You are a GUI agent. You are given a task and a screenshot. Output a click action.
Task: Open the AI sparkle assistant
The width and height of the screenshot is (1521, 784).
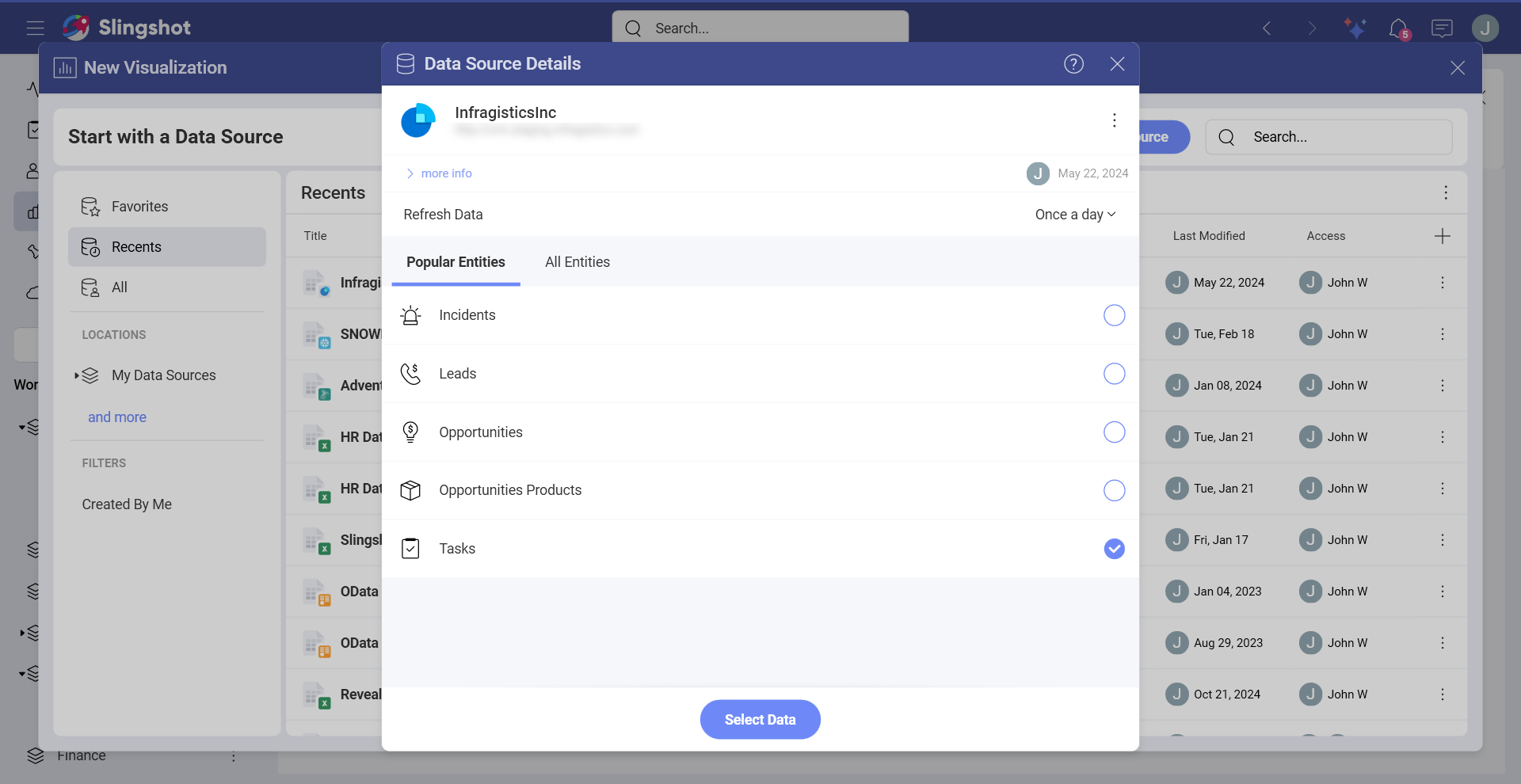(1355, 29)
